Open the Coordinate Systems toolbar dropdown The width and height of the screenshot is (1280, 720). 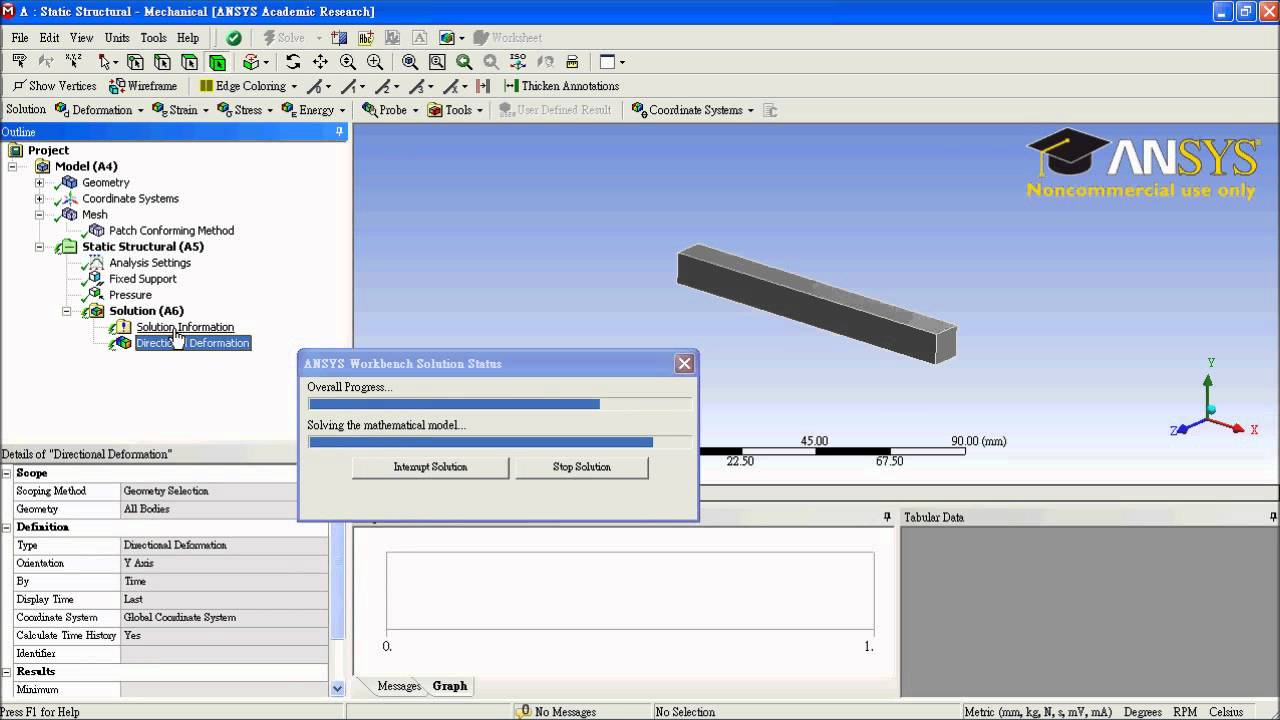pyautogui.click(x=750, y=110)
